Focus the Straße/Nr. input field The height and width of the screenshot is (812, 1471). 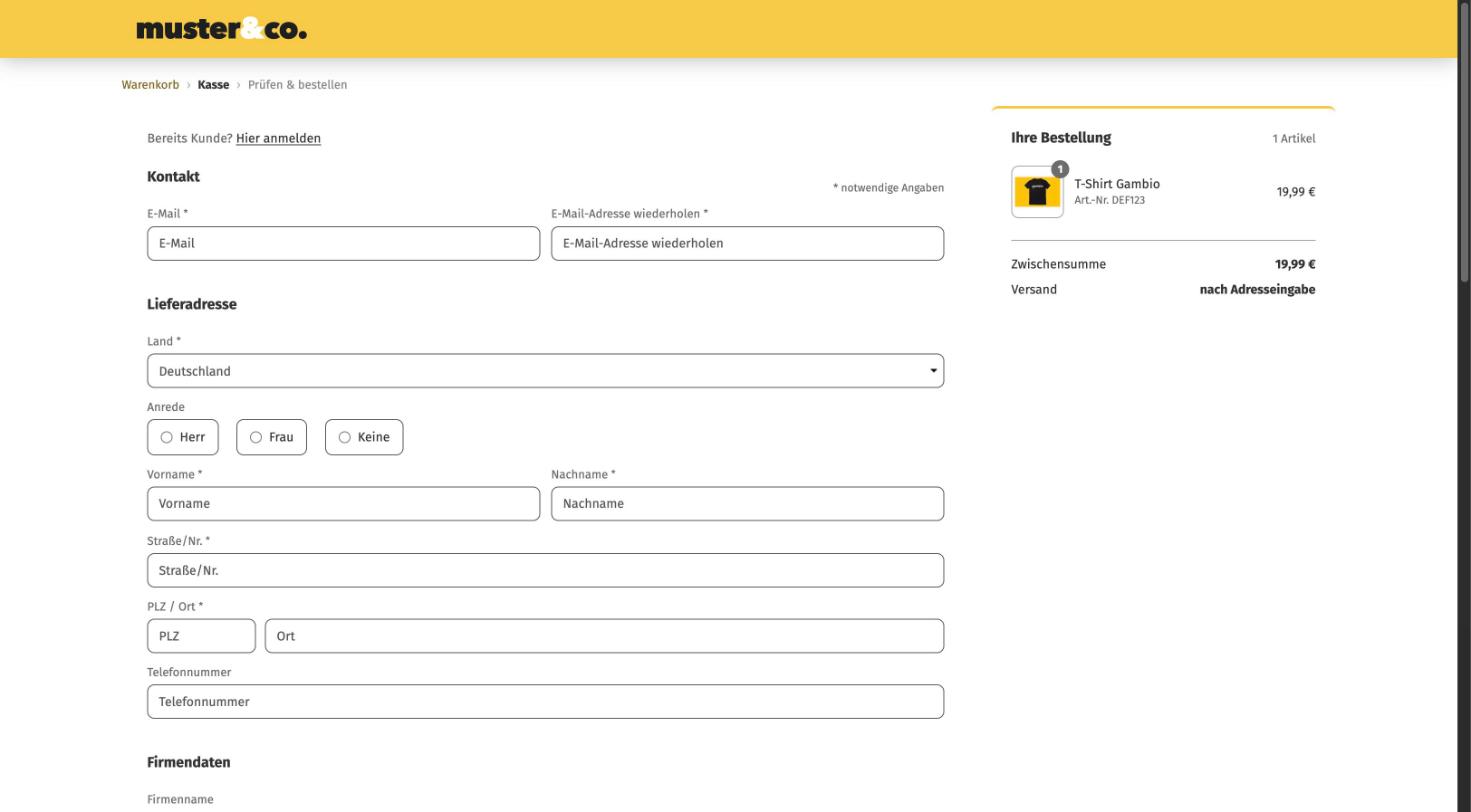(x=545, y=570)
